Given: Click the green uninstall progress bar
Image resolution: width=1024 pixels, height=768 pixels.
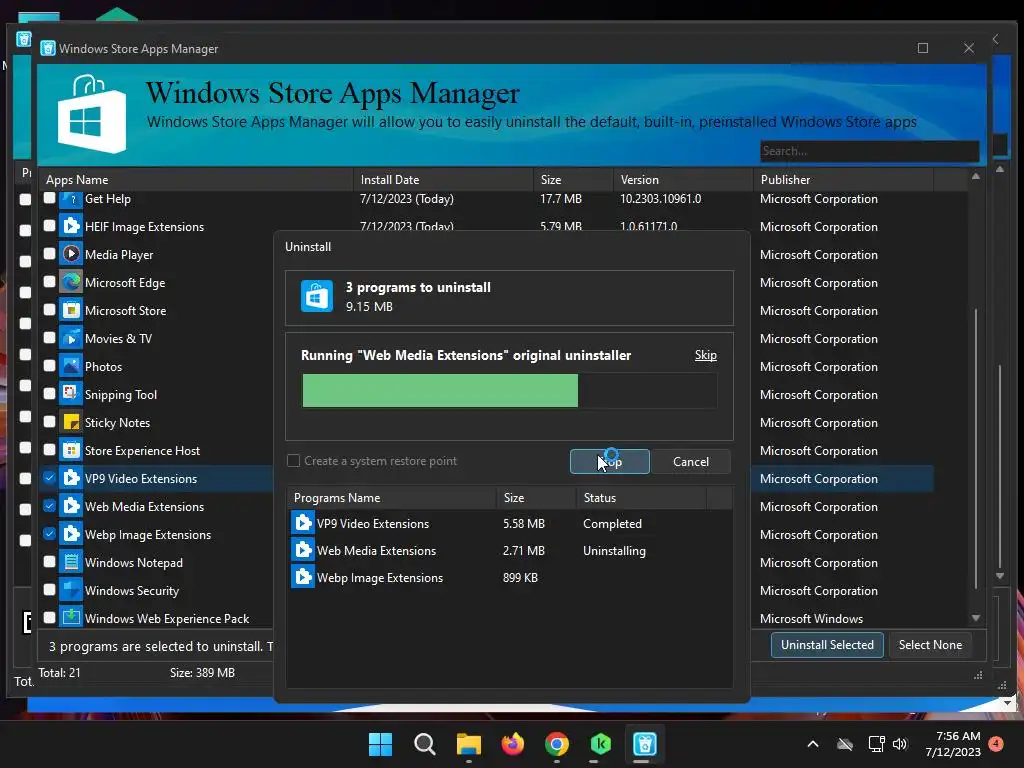Looking at the screenshot, I should click(x=440, y=391).
